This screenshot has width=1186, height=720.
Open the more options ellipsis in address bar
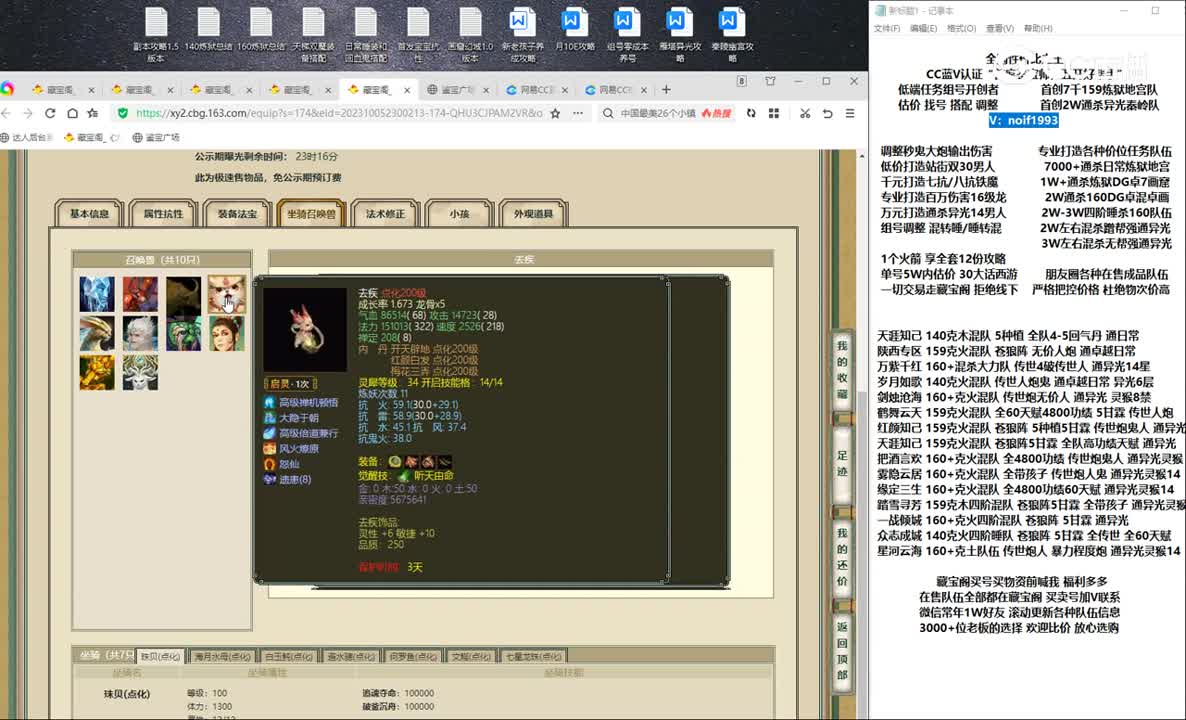coord(578,113)
